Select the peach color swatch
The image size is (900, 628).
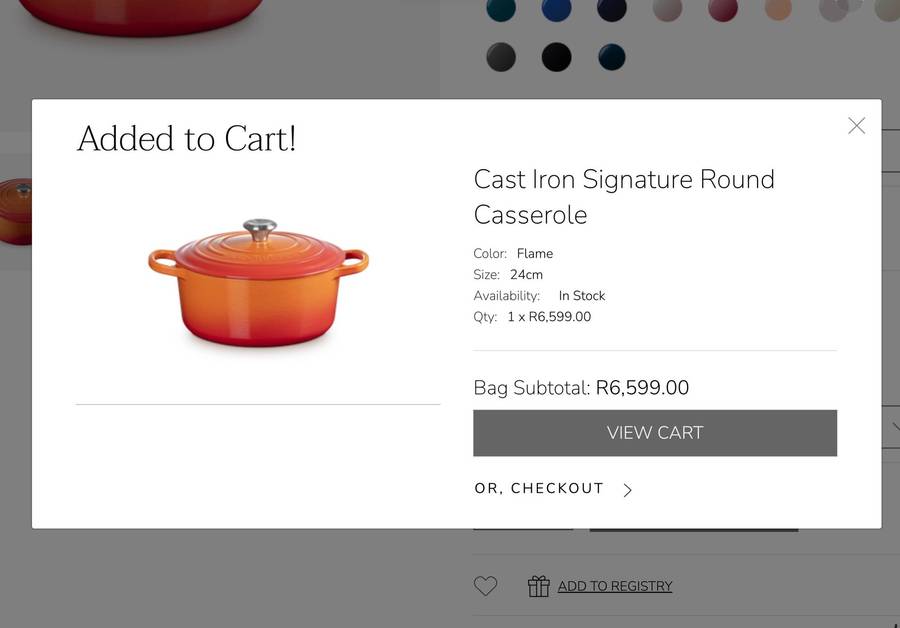click(779, 10)
